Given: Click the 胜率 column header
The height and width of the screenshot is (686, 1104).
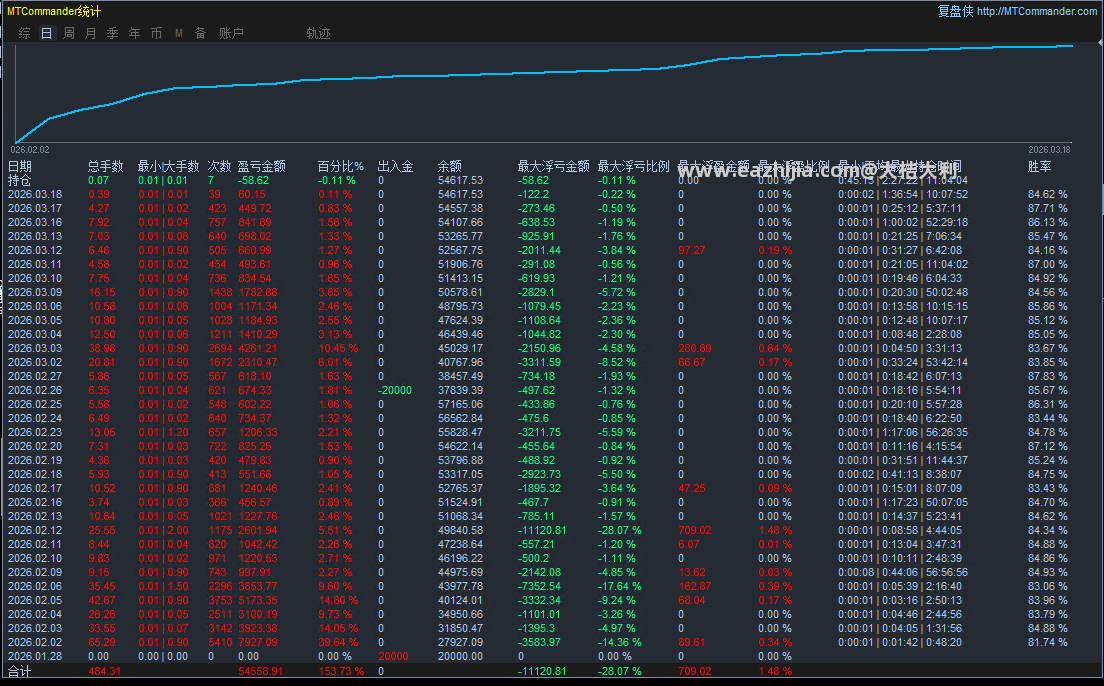Looking at the screenshot, I should 1039,166.
